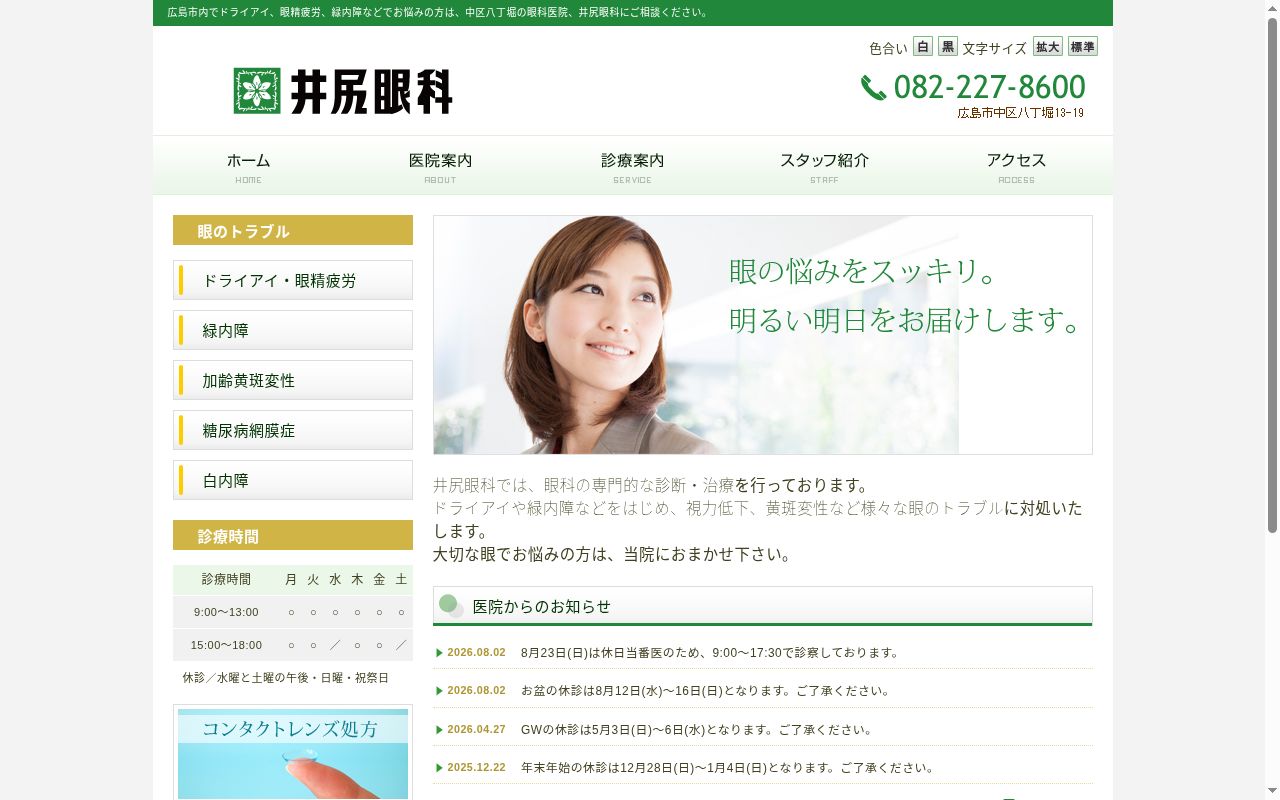This screenshot has width=1280, height=800.
Task: Click the address 広島市中区八丁堀13-19
Action: click(x=1021, y=113)
